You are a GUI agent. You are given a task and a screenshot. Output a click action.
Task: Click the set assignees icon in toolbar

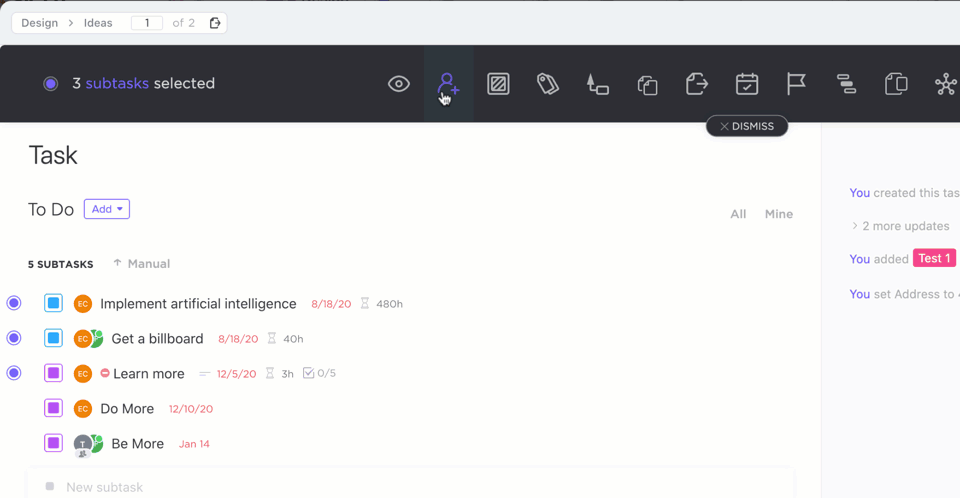tap(448, 85)
